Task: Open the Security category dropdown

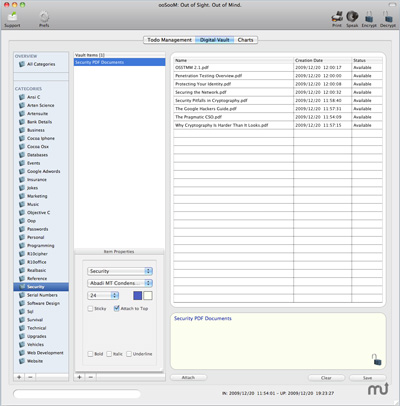Action: (120, 271)
